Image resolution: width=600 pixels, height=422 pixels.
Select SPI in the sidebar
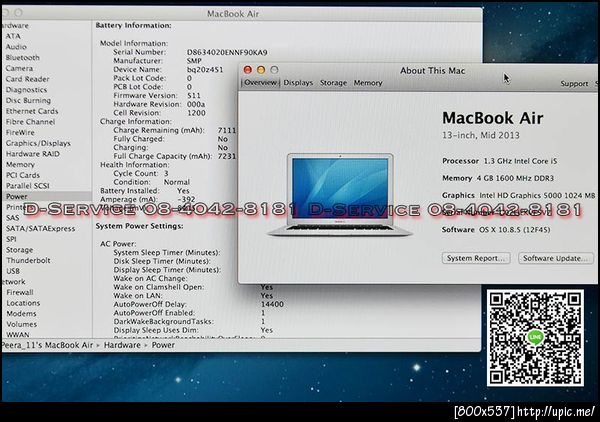click(11, 239)
